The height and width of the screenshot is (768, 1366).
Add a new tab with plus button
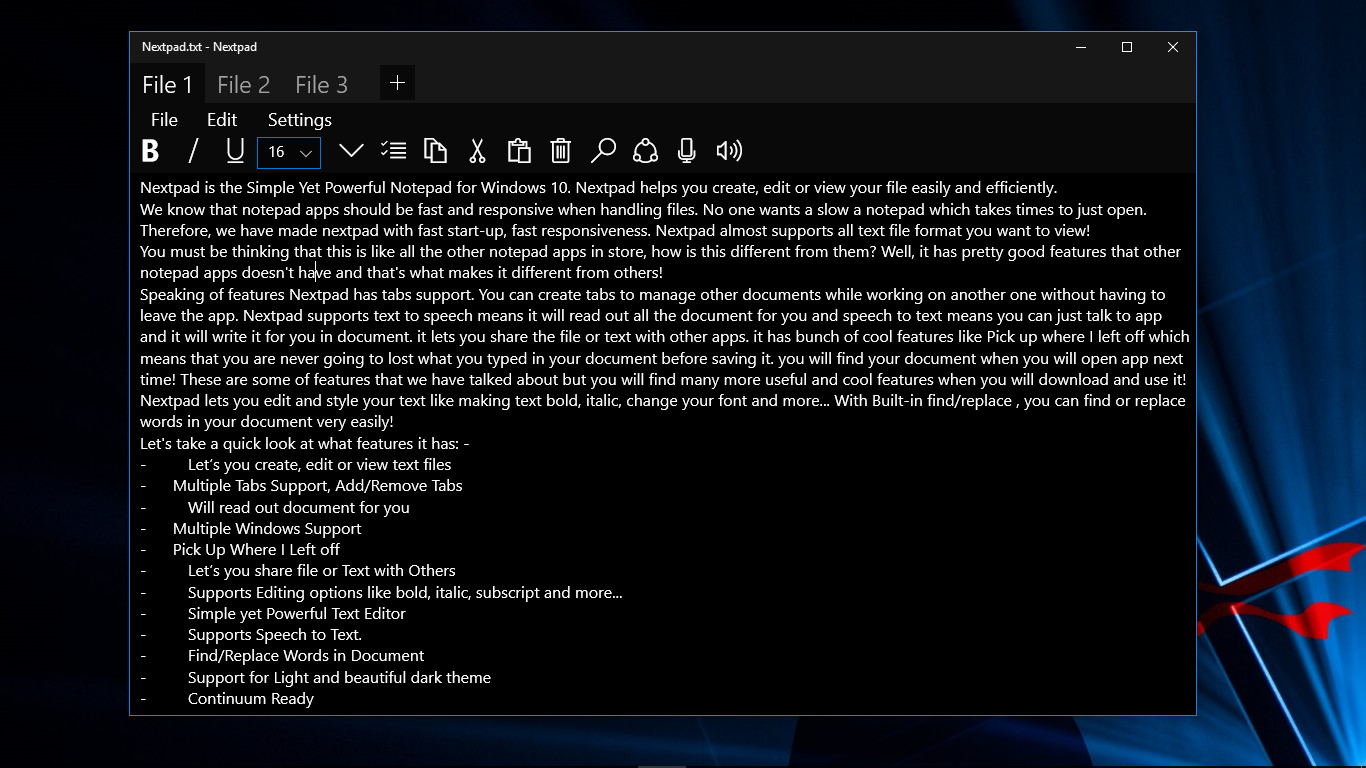pyautogui.click(x=397, y=83)
